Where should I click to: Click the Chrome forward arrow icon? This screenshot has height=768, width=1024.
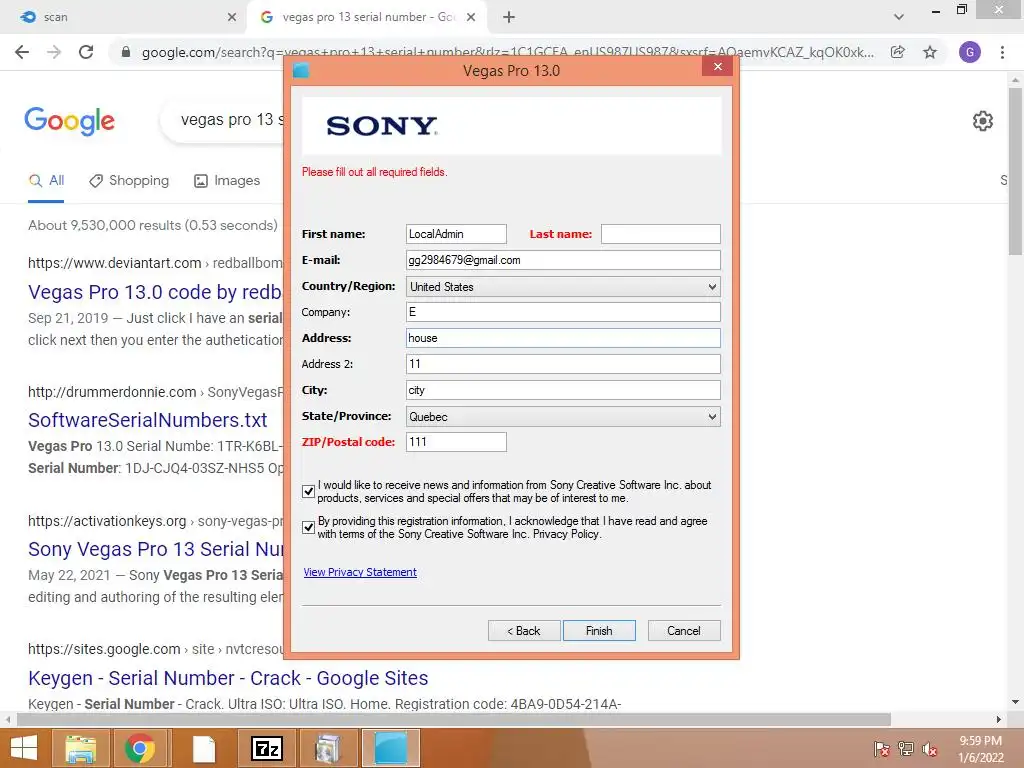coord(54,52)
